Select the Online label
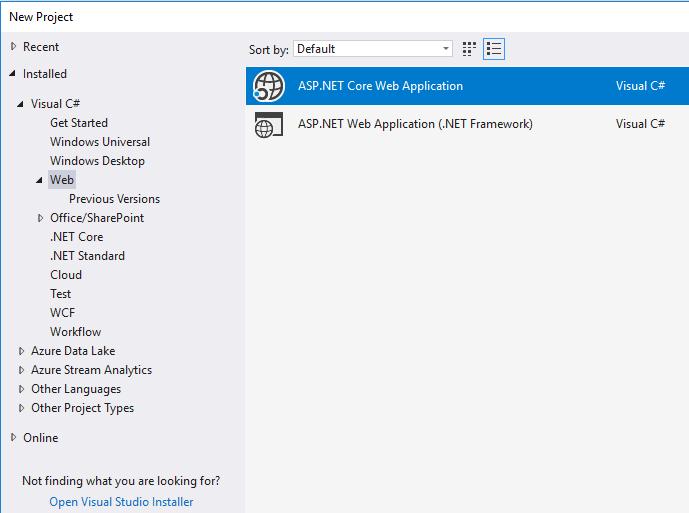The height and width of the screenshot is (513, 689). pos(40,438)
